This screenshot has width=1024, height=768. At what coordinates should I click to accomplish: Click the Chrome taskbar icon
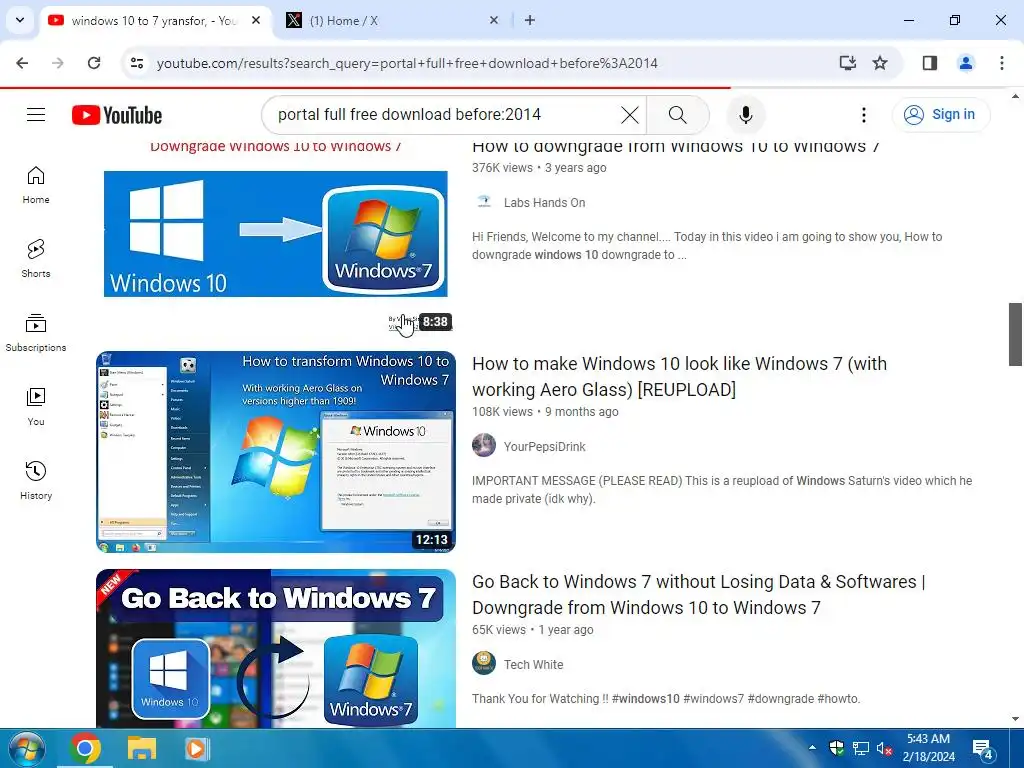[x=86, y=749]
